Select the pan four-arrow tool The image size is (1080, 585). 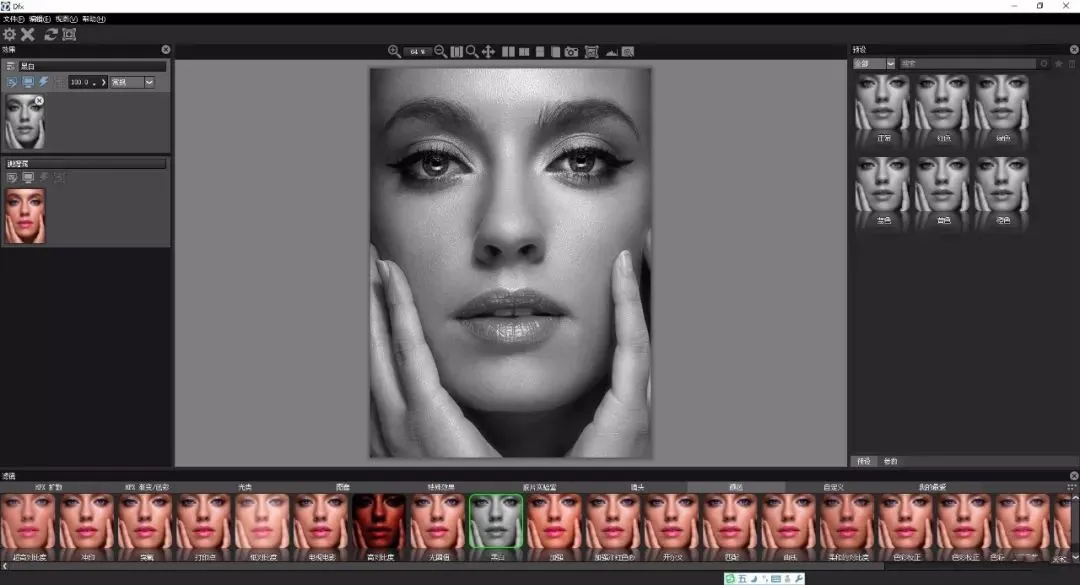click(488, 52)
